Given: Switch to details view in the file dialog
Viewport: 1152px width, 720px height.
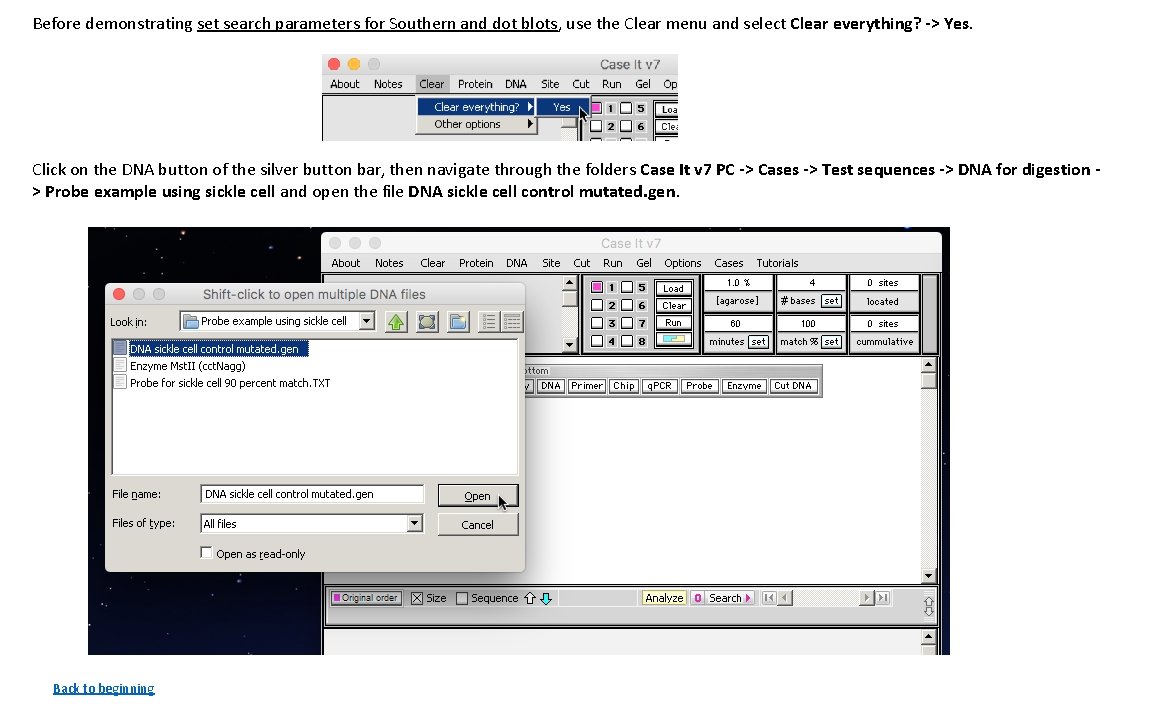Looking at the screenshot, I should pos(512,322).
